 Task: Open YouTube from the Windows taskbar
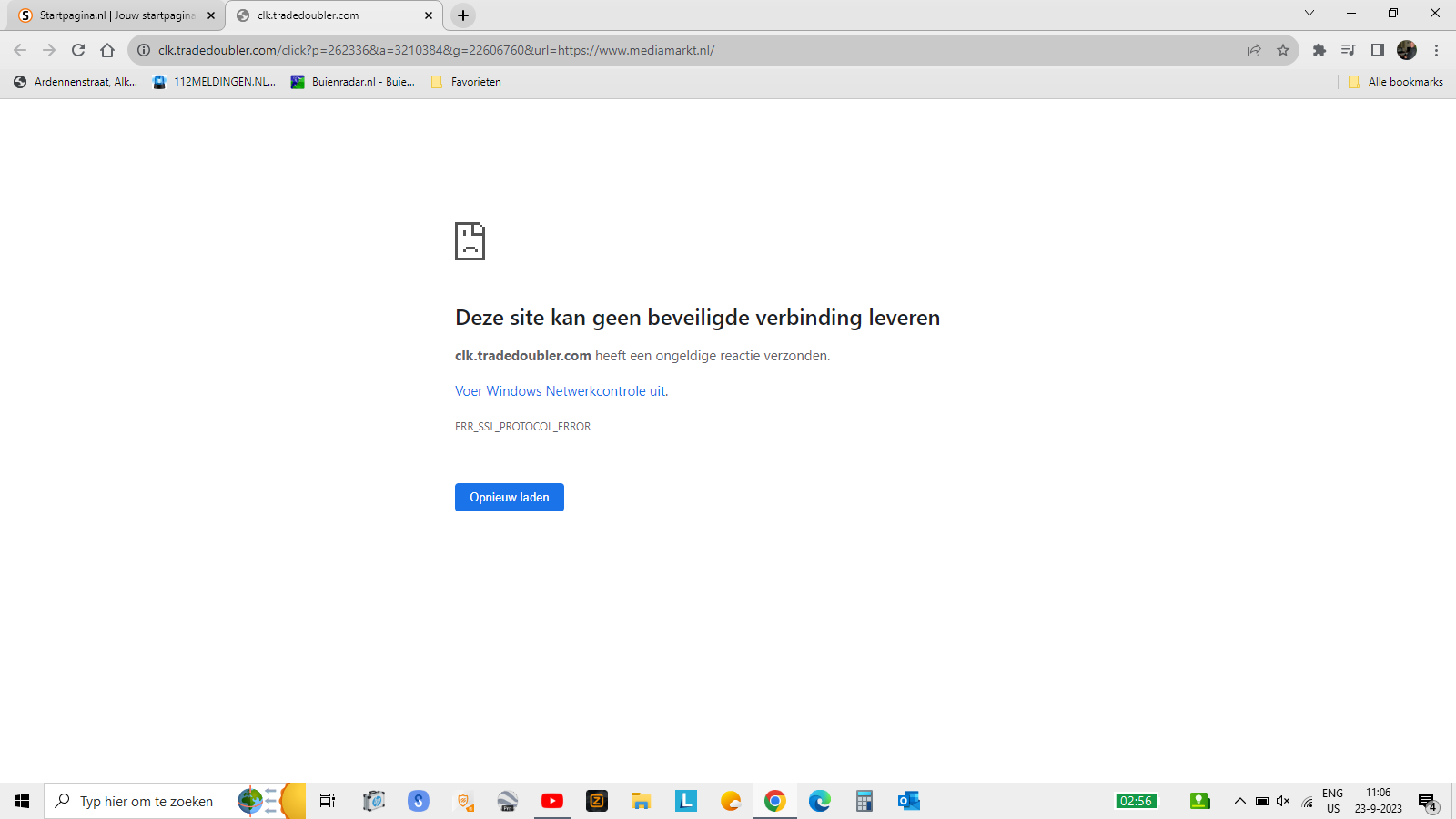point(551,801)
